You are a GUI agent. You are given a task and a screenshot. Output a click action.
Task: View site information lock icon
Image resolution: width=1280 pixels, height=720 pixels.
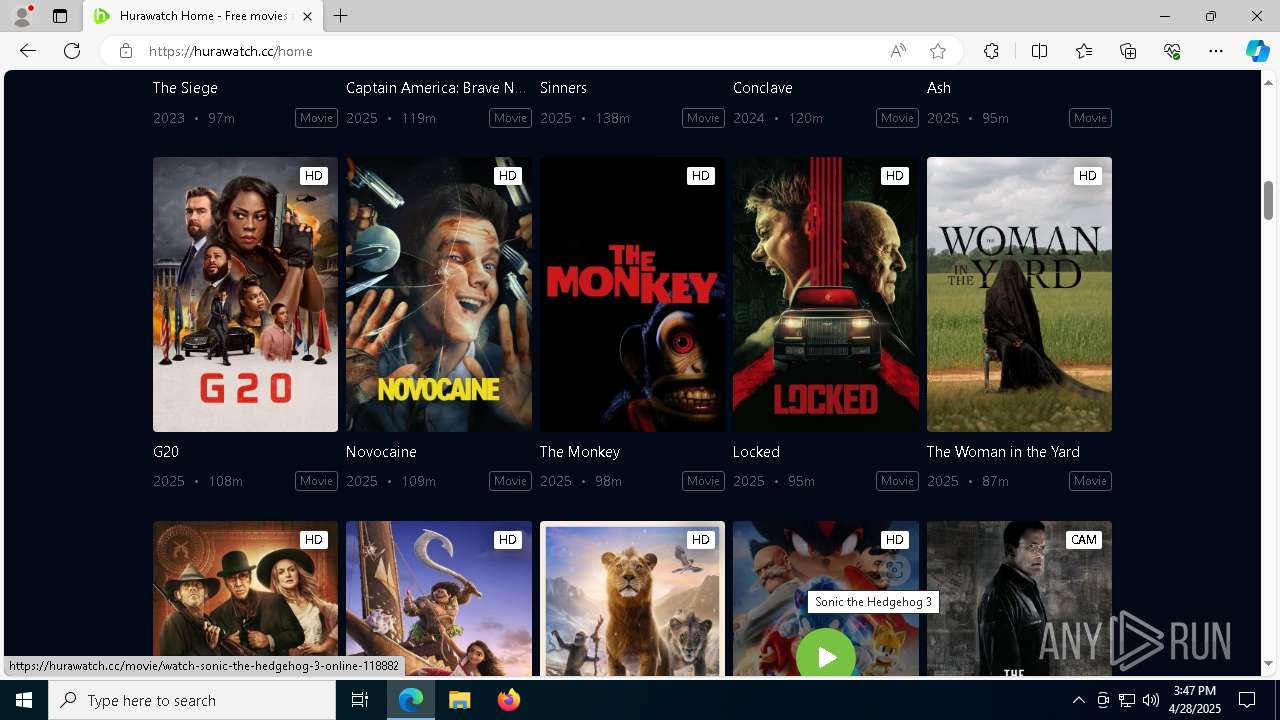(x=126, y=51)
